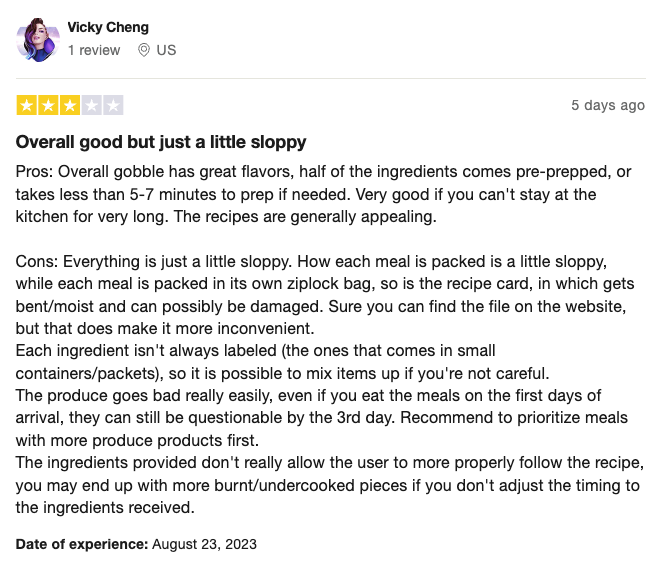
Task: Open the "Overall good but just a little sloppy" title
Action: tap(161, 142)
